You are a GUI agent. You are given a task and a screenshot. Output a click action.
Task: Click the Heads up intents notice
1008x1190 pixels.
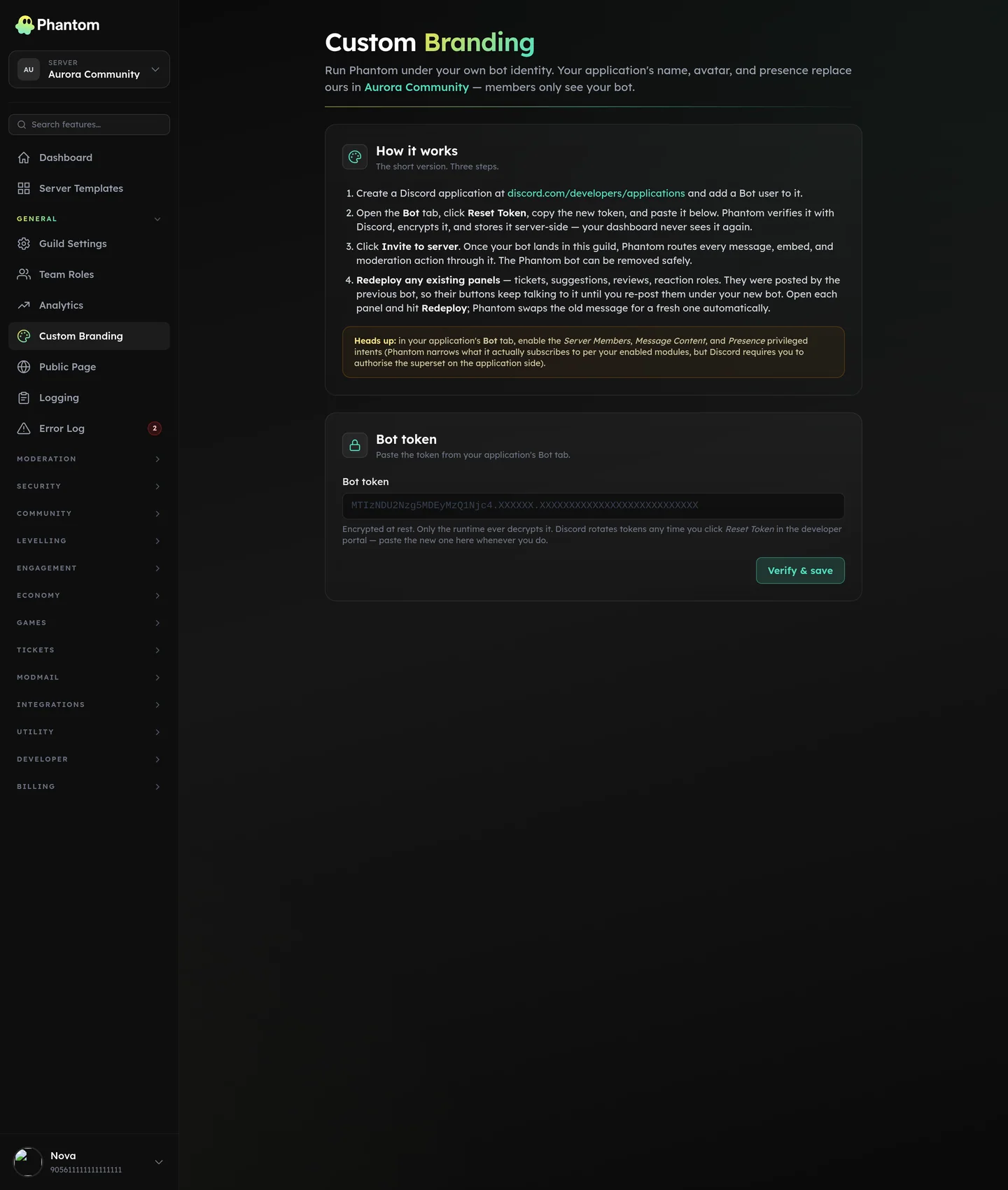(593, 352)
